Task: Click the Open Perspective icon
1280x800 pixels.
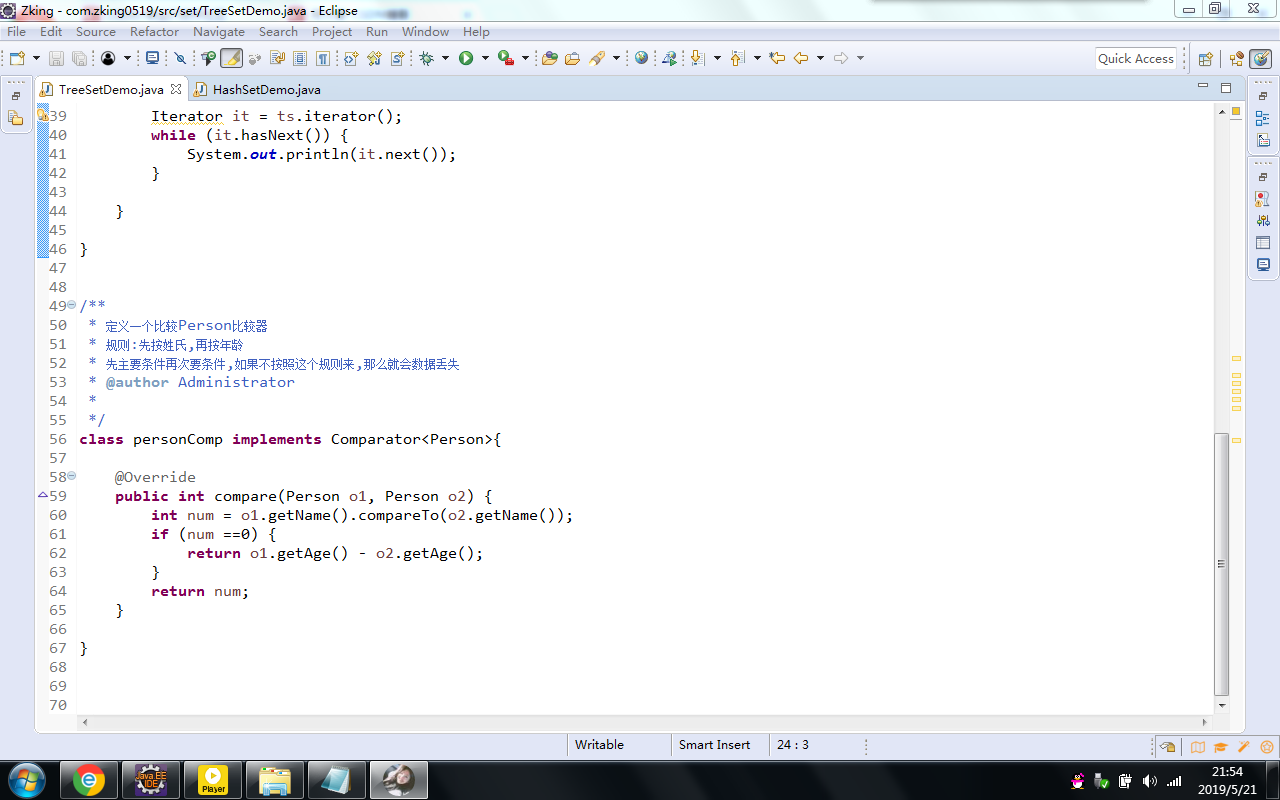Action: (x=1205, y=59)
